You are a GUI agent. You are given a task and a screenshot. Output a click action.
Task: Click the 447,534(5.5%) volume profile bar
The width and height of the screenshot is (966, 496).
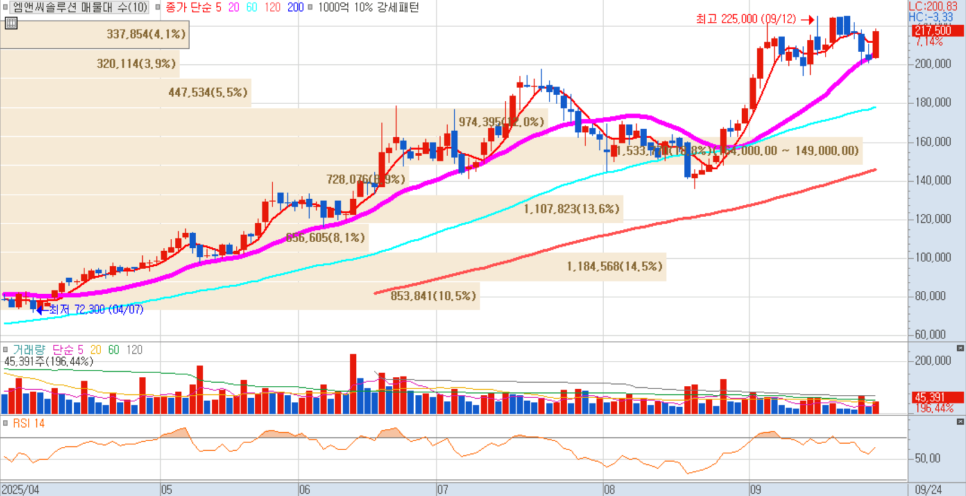click(126, 92)
